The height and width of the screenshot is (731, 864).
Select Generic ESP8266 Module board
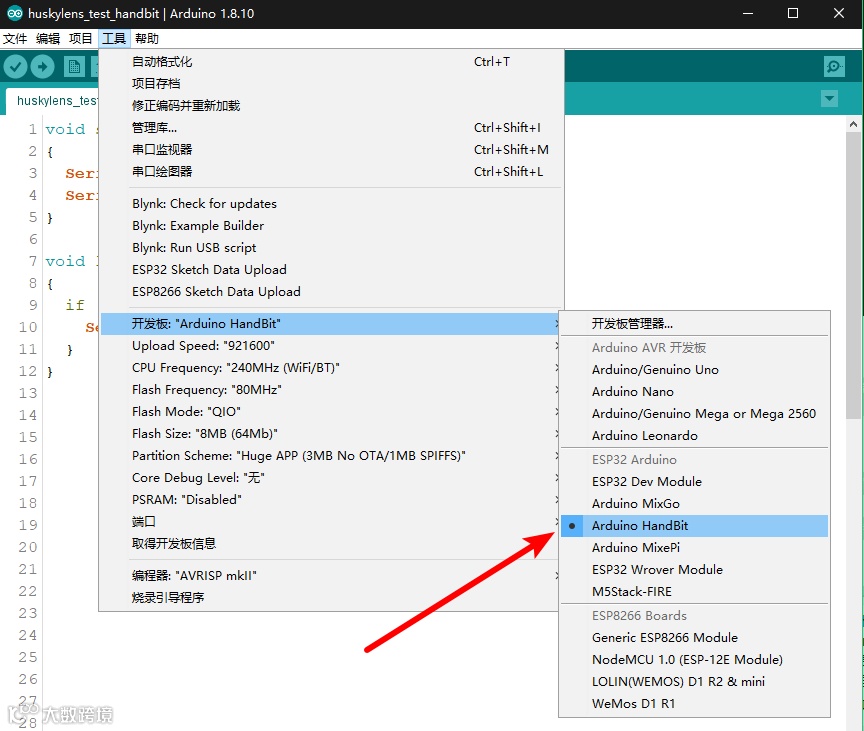[694, 638]
